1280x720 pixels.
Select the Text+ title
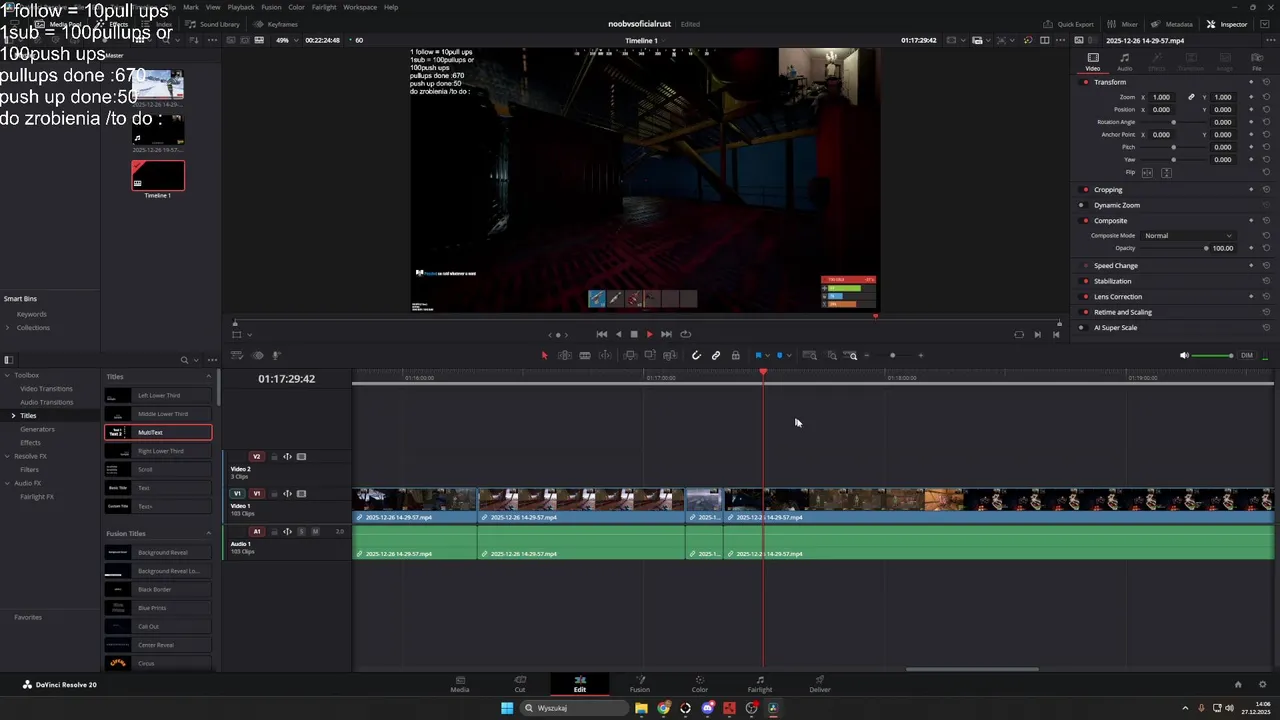coord(159,506)
